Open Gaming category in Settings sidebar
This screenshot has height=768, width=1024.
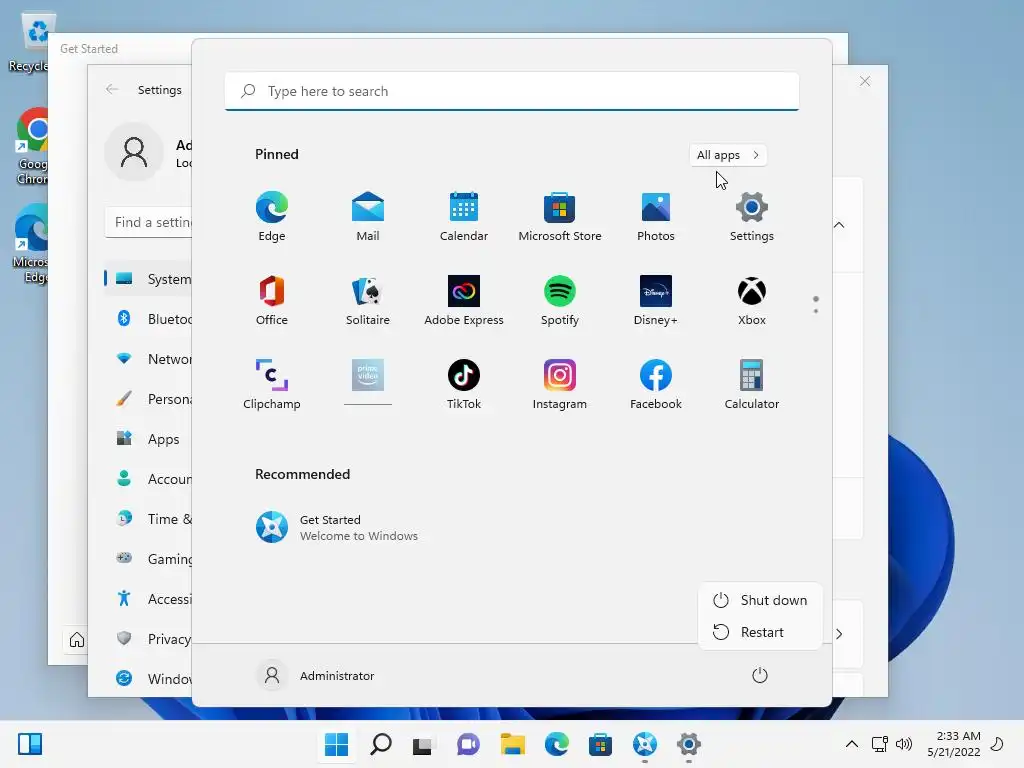coord(148,559)
